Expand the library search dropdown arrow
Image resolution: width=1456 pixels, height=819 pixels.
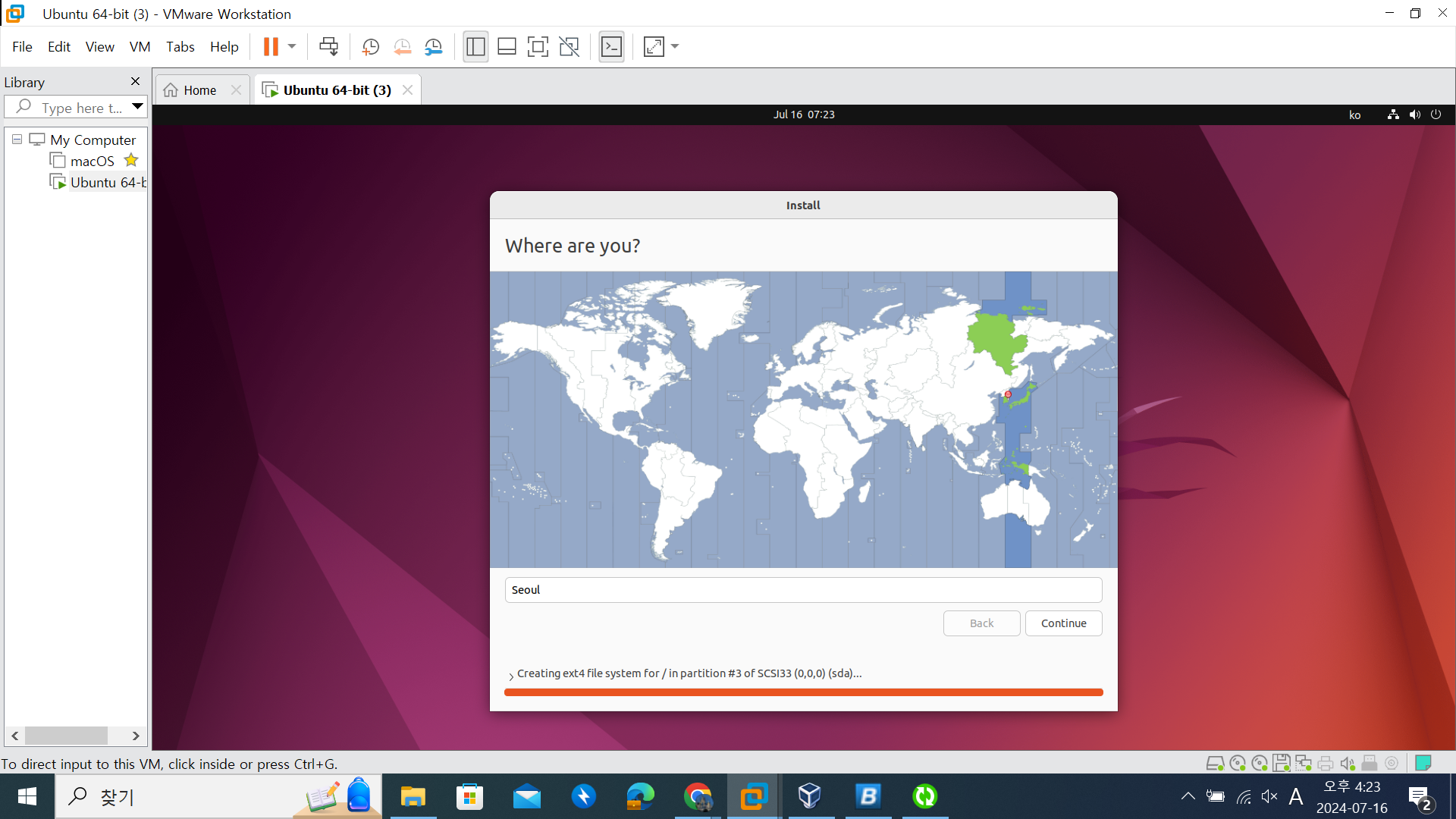pyautogui.click(x=137, y=107)
